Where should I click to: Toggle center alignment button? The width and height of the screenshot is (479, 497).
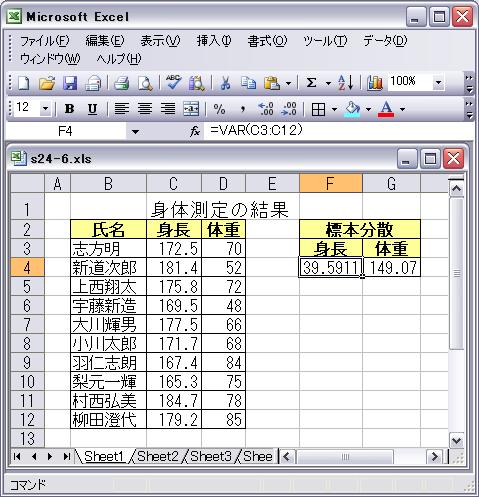145,109
